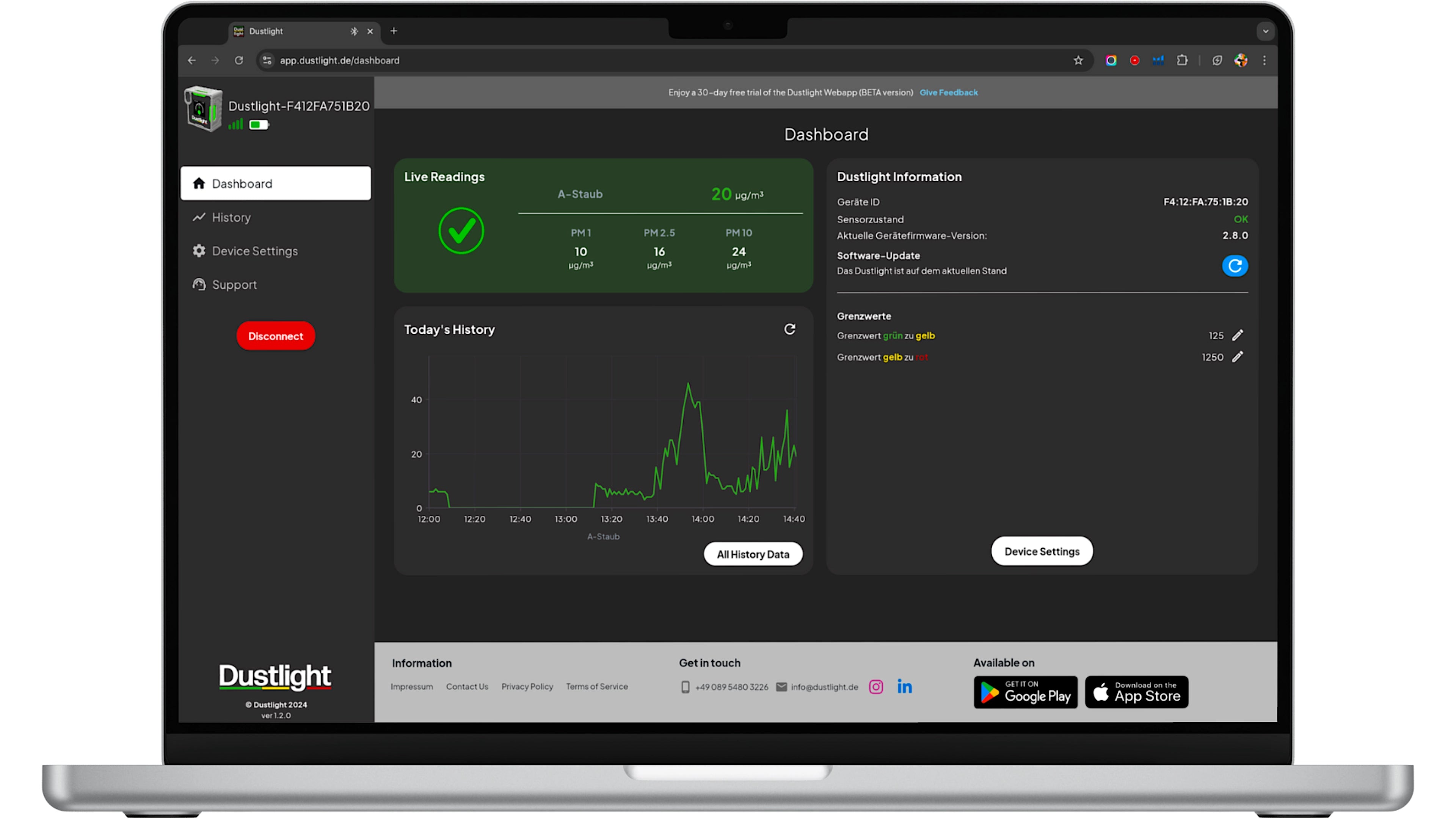
Task: Open Device Settings in the sidebar
Action: [275, 251]
